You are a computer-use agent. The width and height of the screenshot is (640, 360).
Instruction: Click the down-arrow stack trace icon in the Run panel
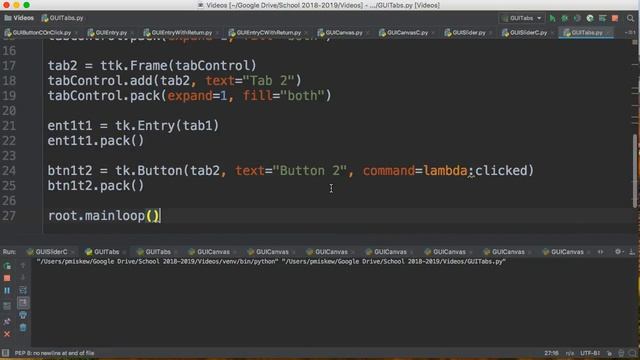[23, 278]
